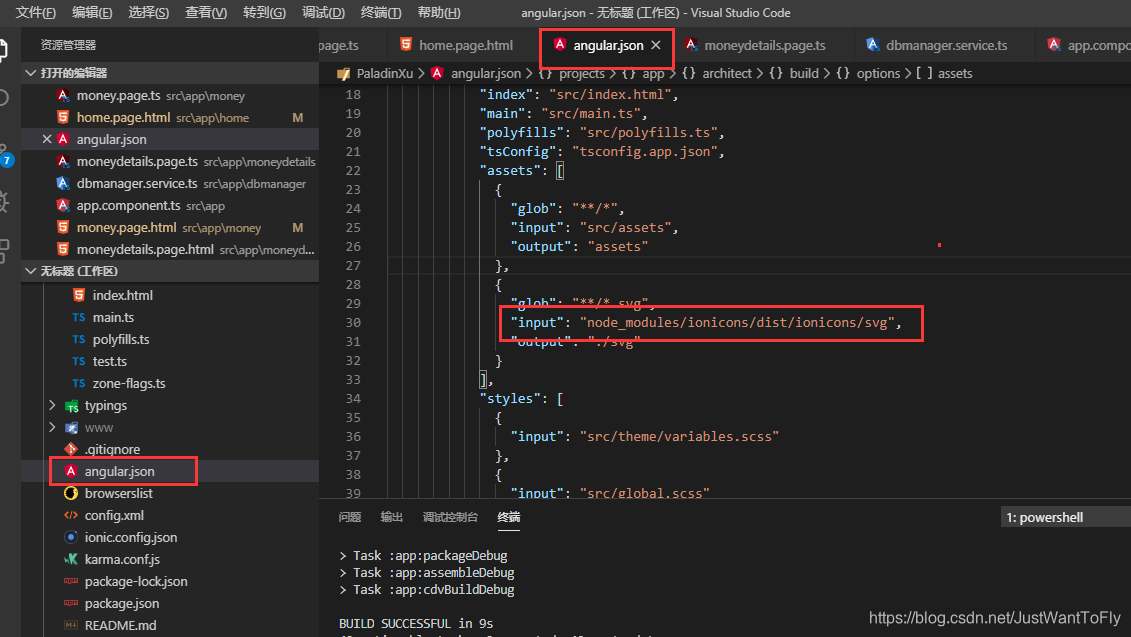Click line number 22 in the gutter
1131x637 pixels.
(353, 171)
